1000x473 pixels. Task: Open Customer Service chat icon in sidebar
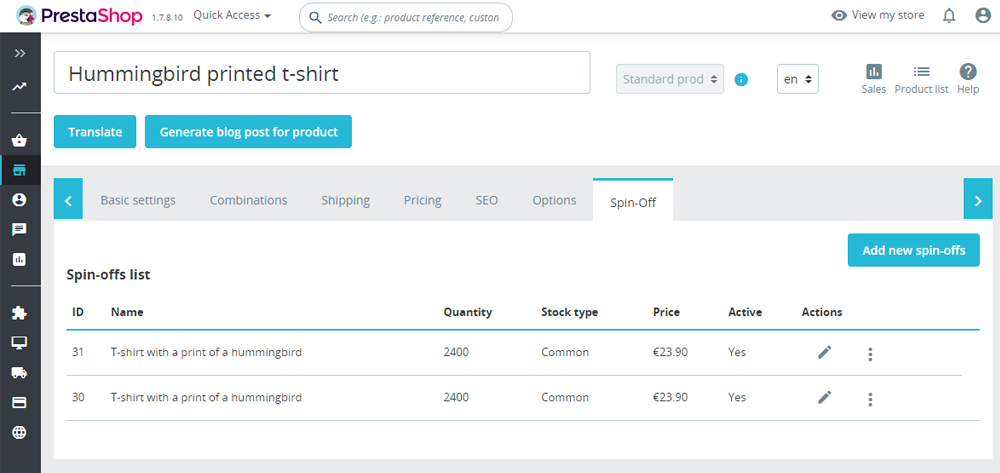click(20, 229)
